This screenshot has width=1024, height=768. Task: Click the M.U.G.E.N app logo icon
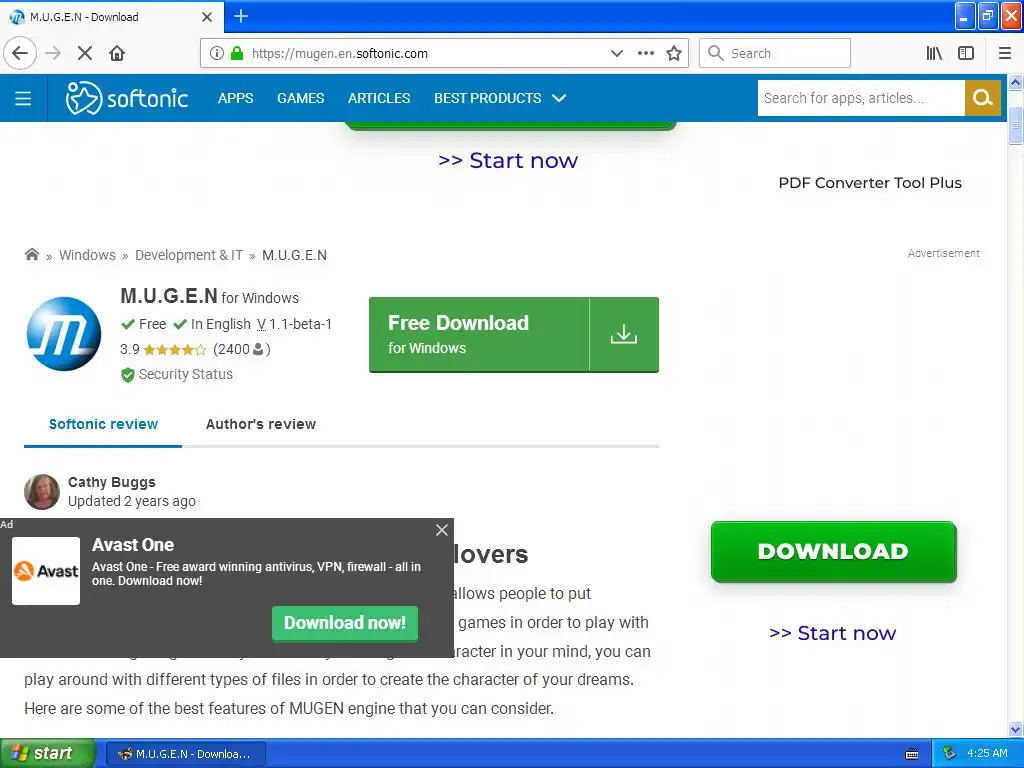[64, 334]
